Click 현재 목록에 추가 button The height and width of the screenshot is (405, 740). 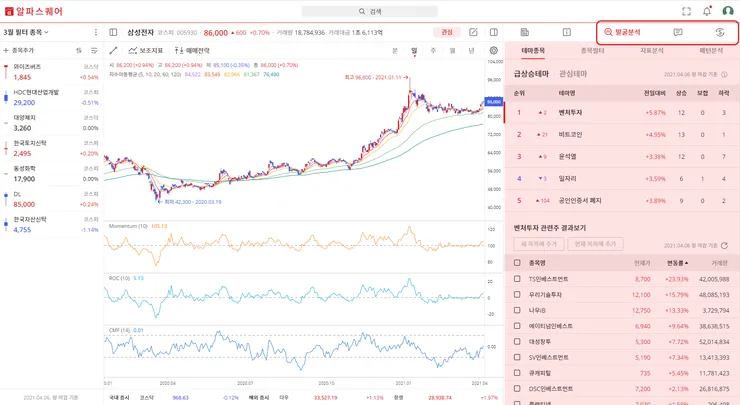[x=595, y=244]
